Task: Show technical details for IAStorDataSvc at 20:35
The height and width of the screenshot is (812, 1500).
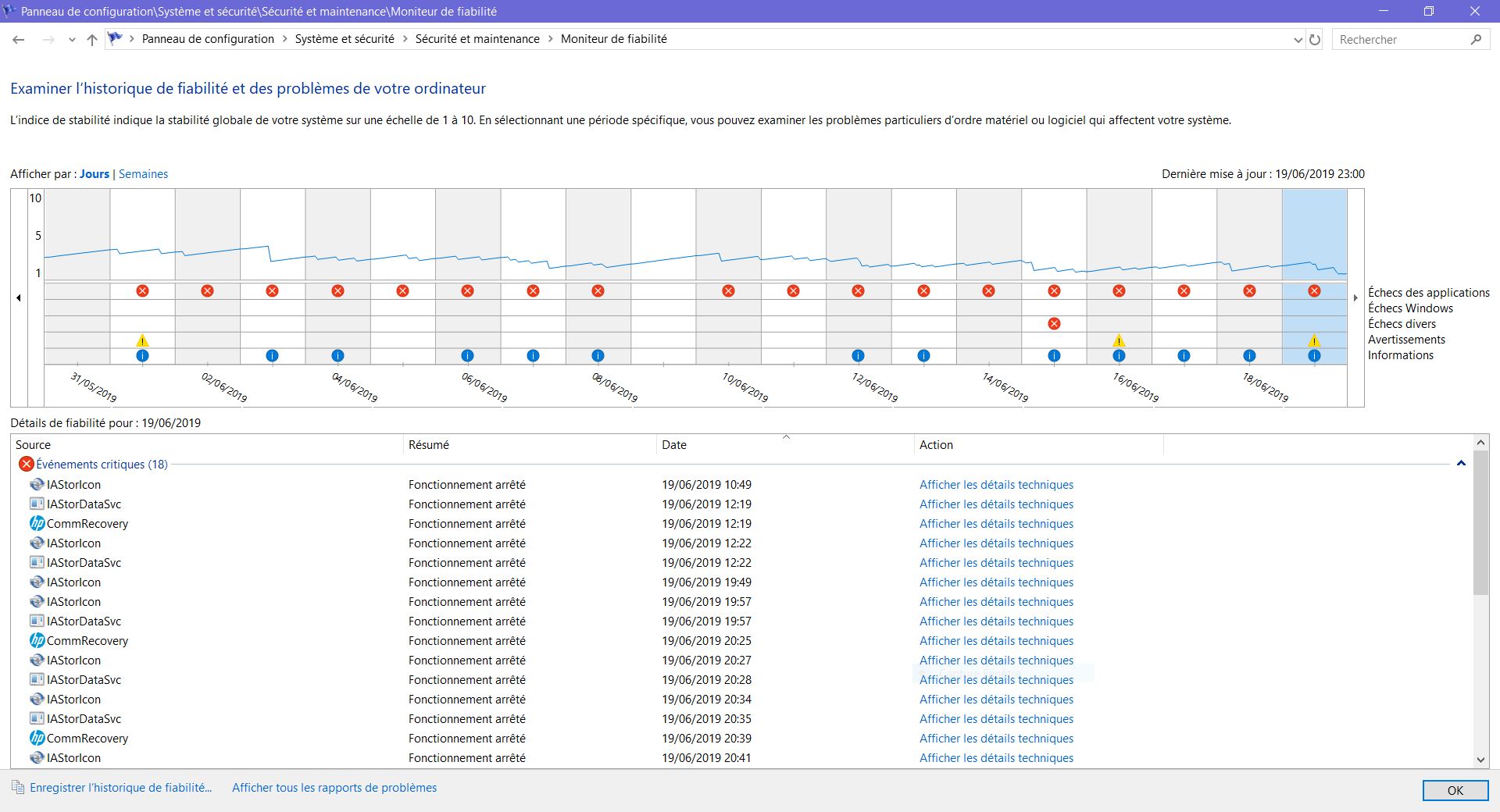Action: (996, 719)
